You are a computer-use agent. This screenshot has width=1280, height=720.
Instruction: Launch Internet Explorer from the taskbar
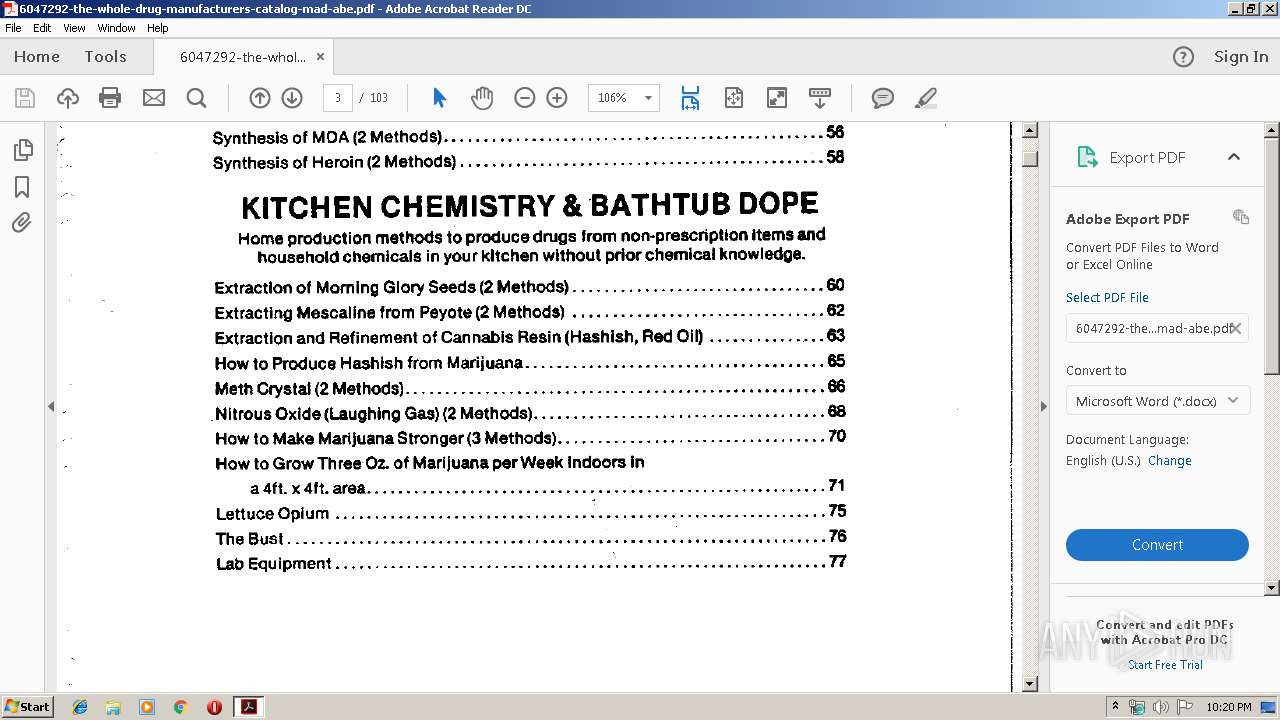click(x=80, y=707)
